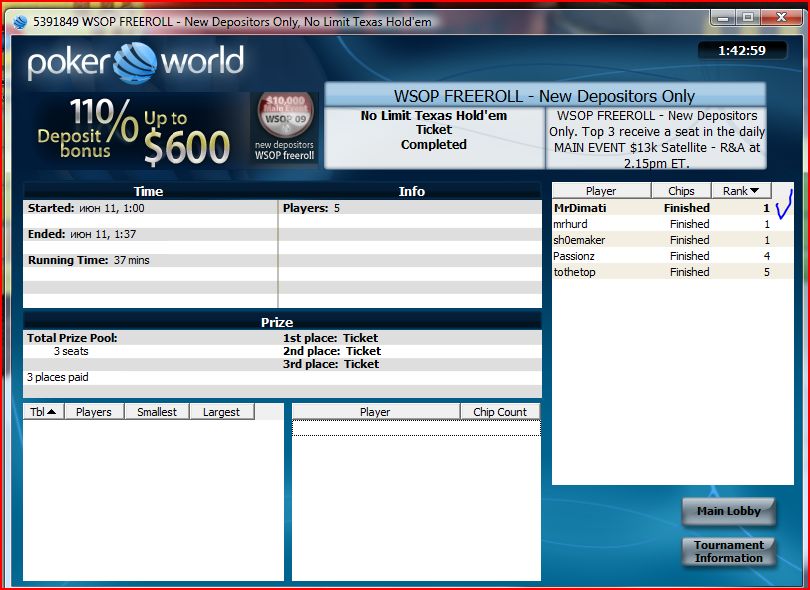Click the tournament description text box

pos(657,139)
